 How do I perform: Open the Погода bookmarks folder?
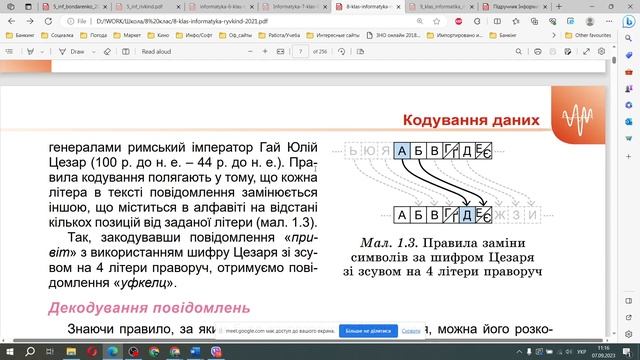(93, 36)
